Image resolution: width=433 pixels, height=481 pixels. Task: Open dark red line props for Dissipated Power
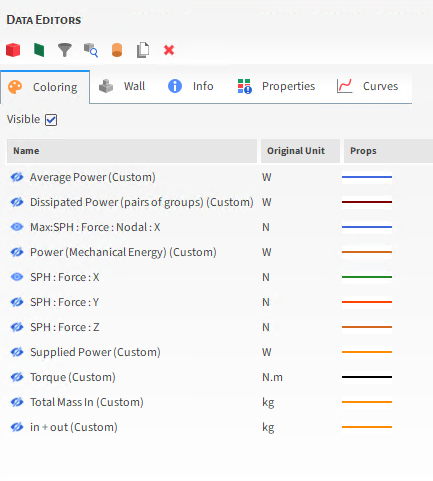367,202
